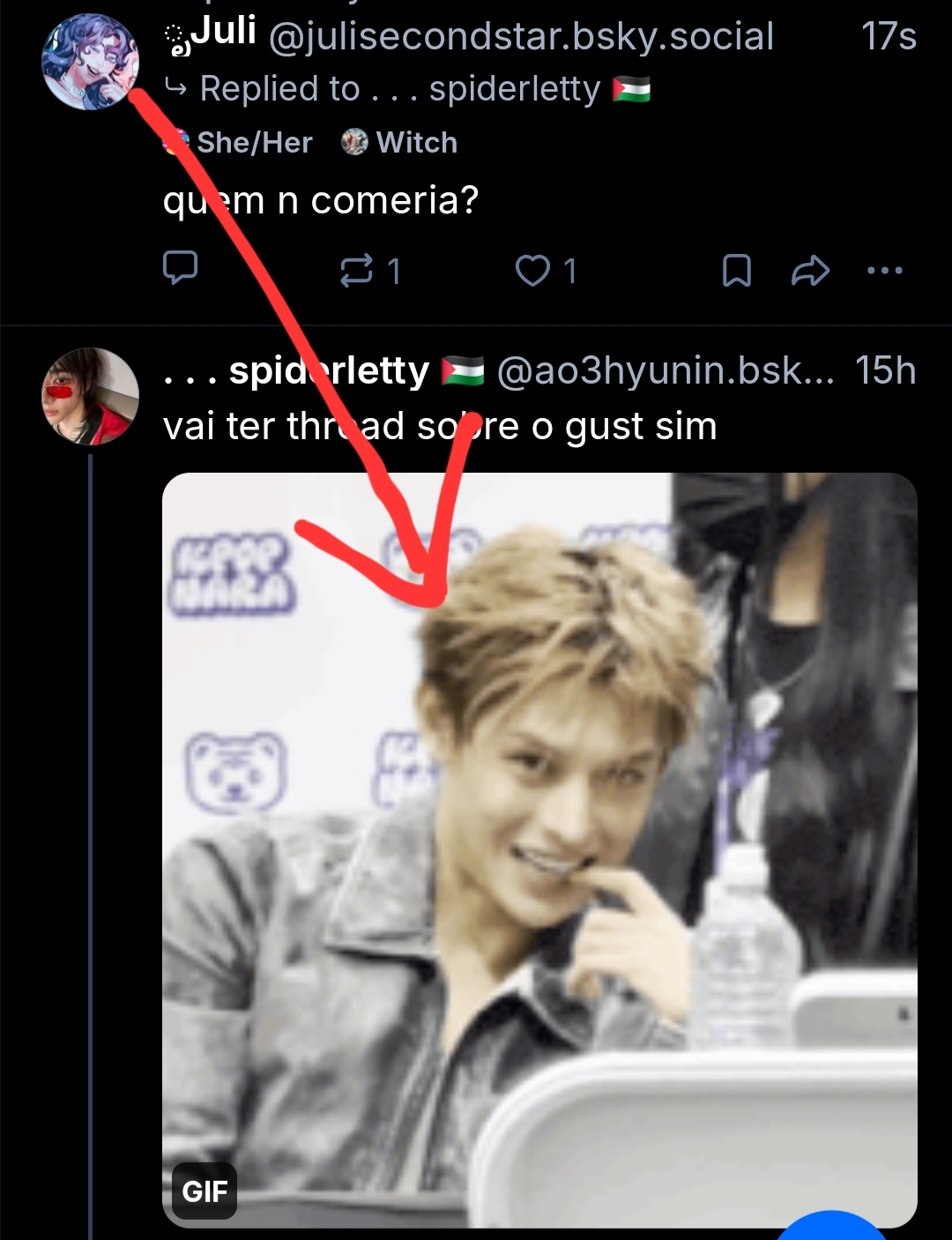Open the @julisecondstar.bsky.social handle
The width and height of the screenshot is (952, 1240).
point(520,37)
